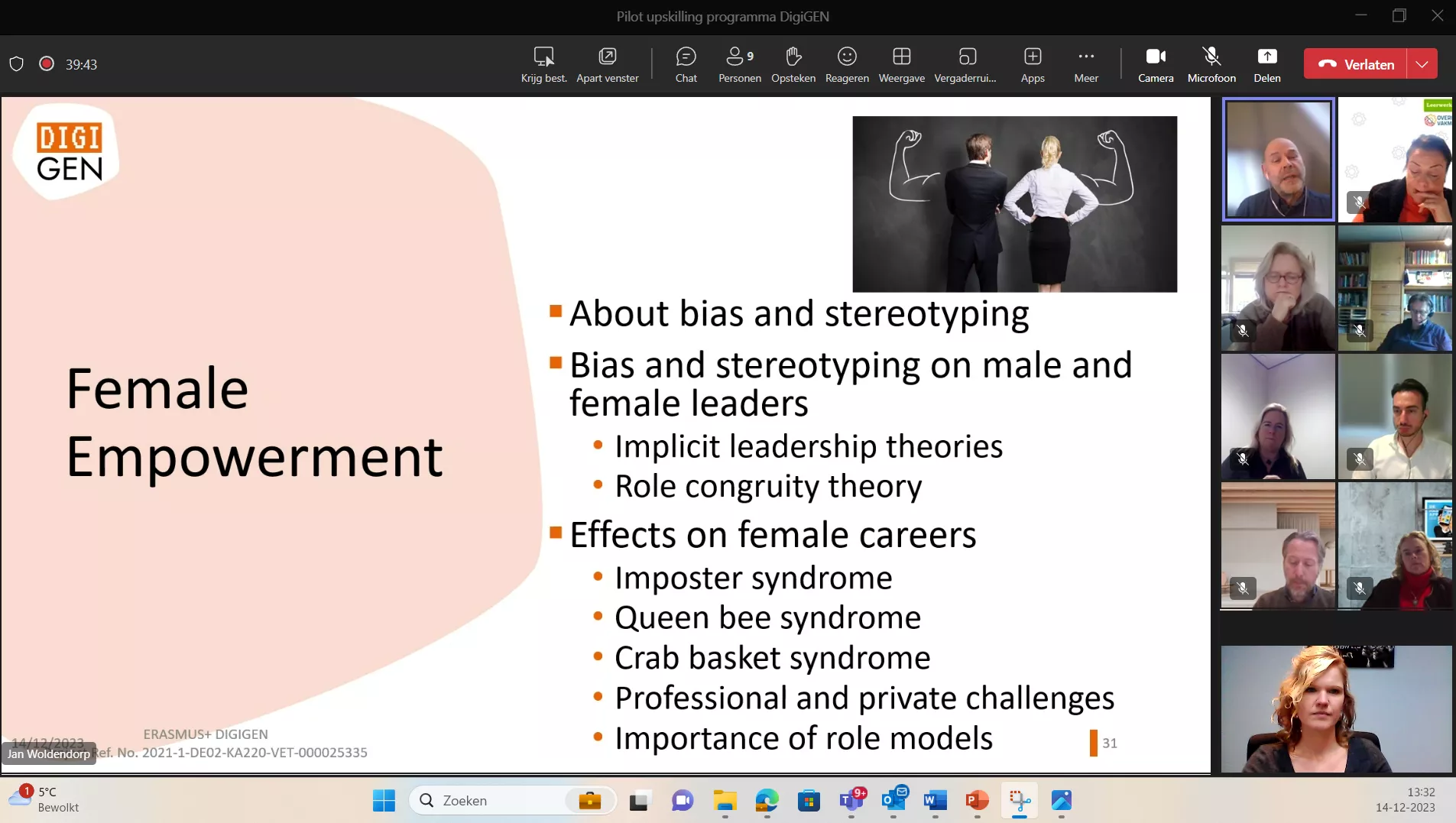The height and width of the screenshot is (823, 1456).
Task: Click the 'Queen bee syndrome' bullet text
Action: pyautogui.click(x=767, y=617)
